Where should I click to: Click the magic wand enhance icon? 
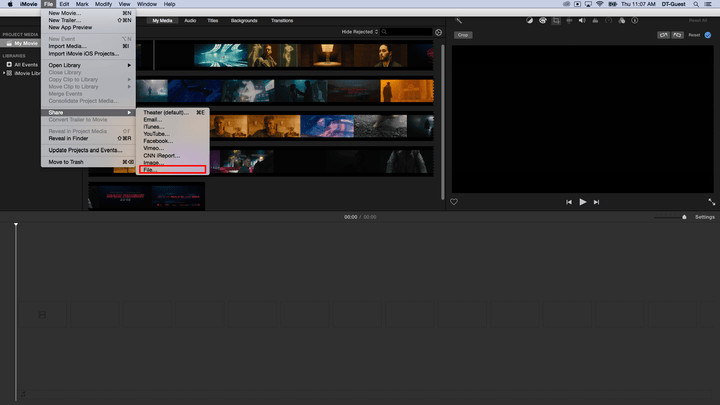tap(460, 20)
